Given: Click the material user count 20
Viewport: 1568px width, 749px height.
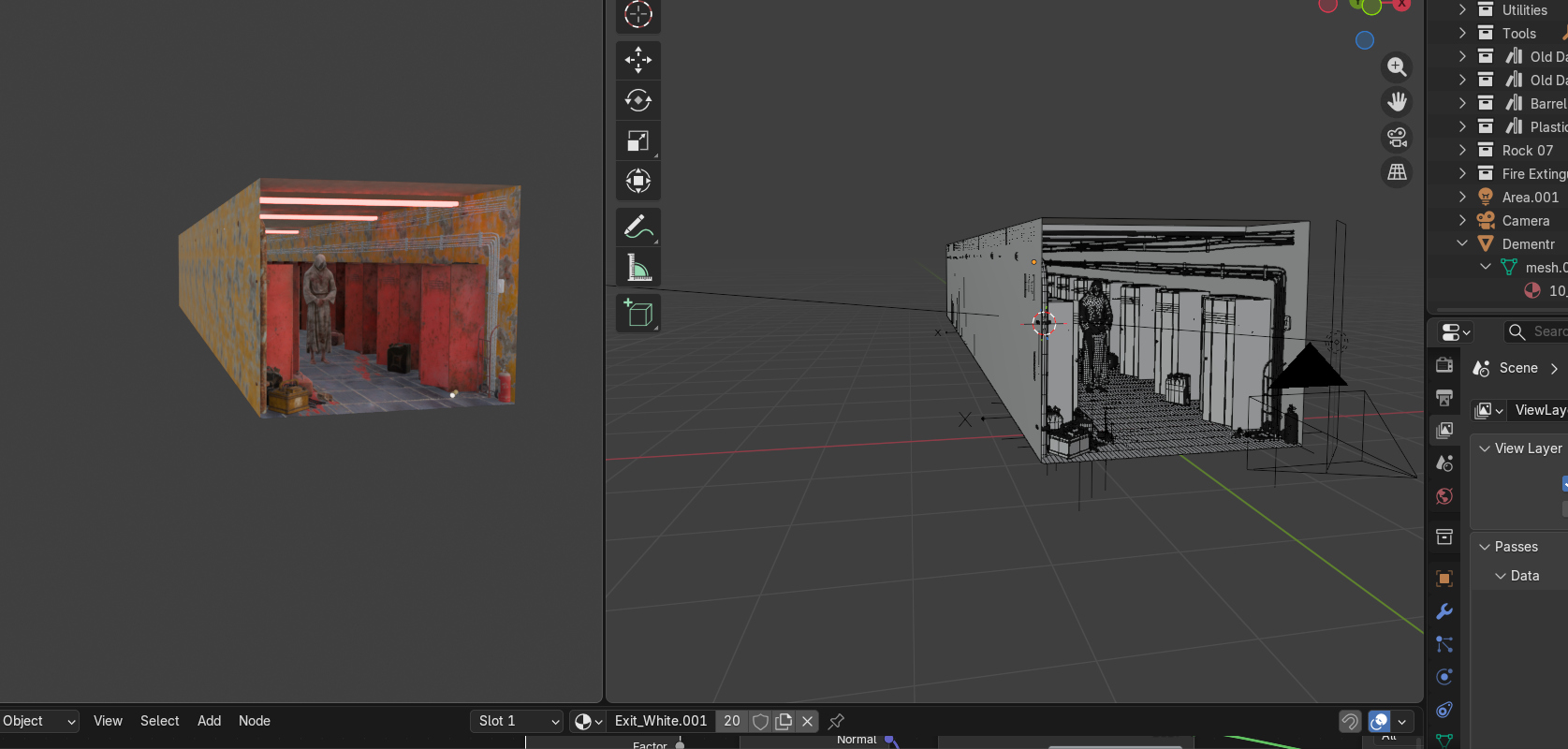Looking at the screenshot, I should 732,721.
